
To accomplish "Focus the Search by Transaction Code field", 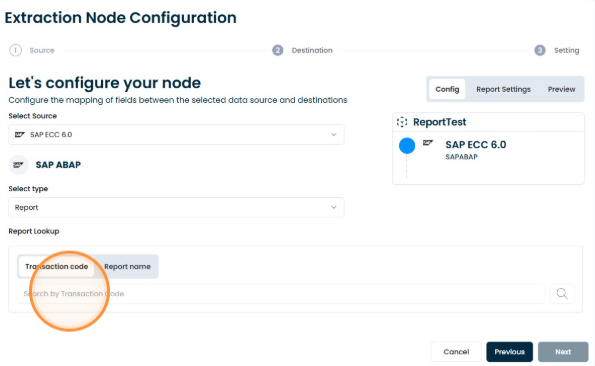I will 281,294.
